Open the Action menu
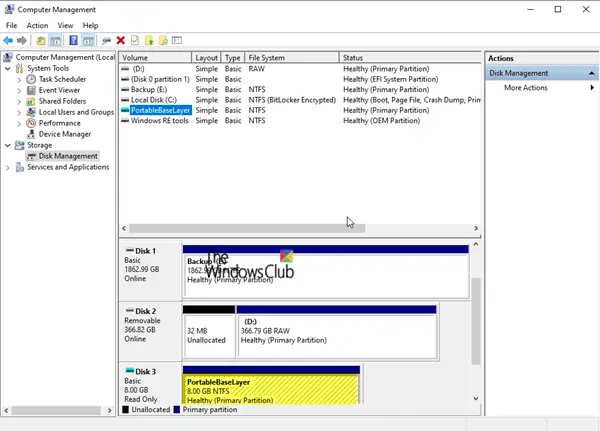Image resolution: width=600 pixels, height=431 pixels. click(37, 25)
